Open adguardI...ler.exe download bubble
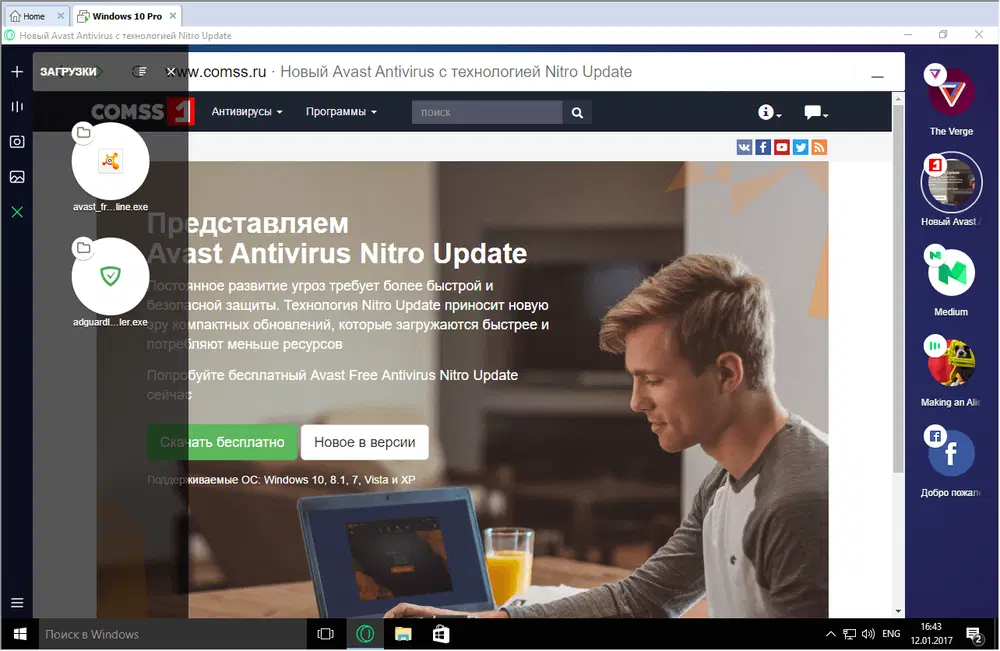1000x651 pixels. point(110,276)
